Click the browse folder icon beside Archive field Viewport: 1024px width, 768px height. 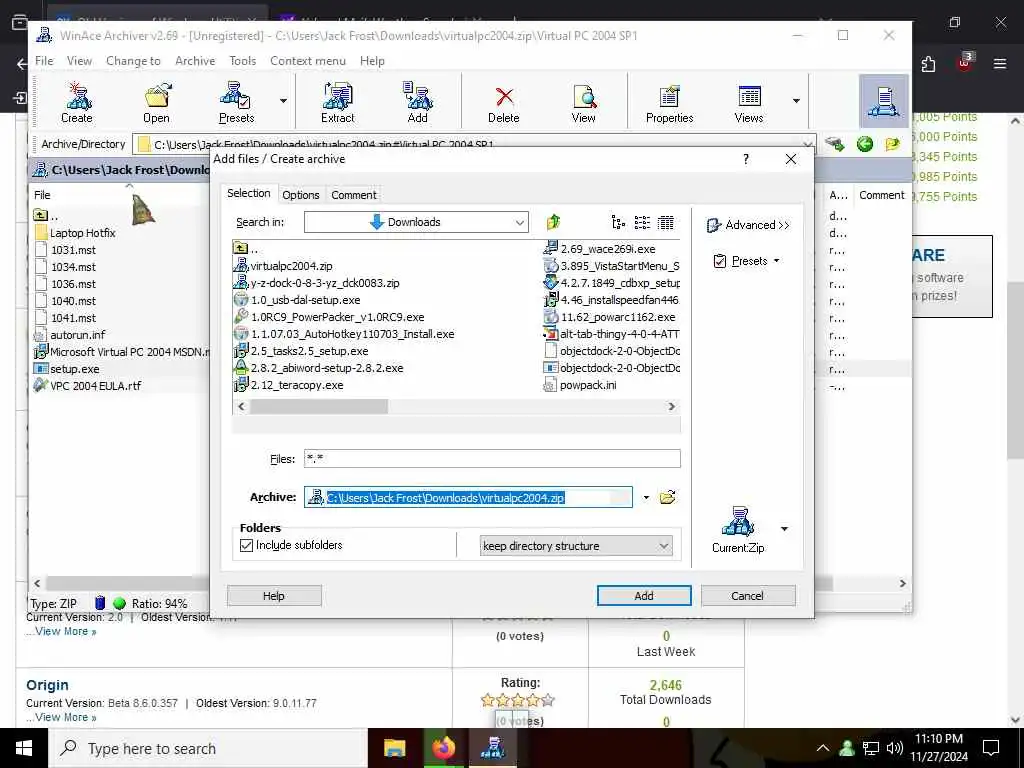[667, 498]
